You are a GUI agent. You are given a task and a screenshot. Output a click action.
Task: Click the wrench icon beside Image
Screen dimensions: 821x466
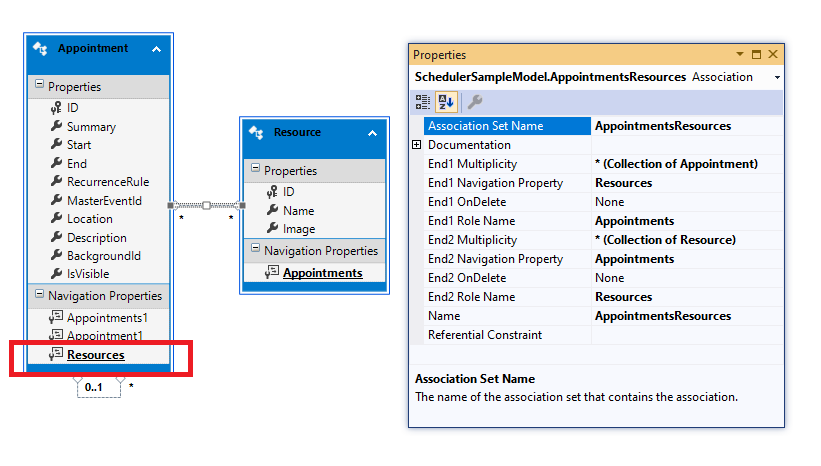(x=272, y=228)
